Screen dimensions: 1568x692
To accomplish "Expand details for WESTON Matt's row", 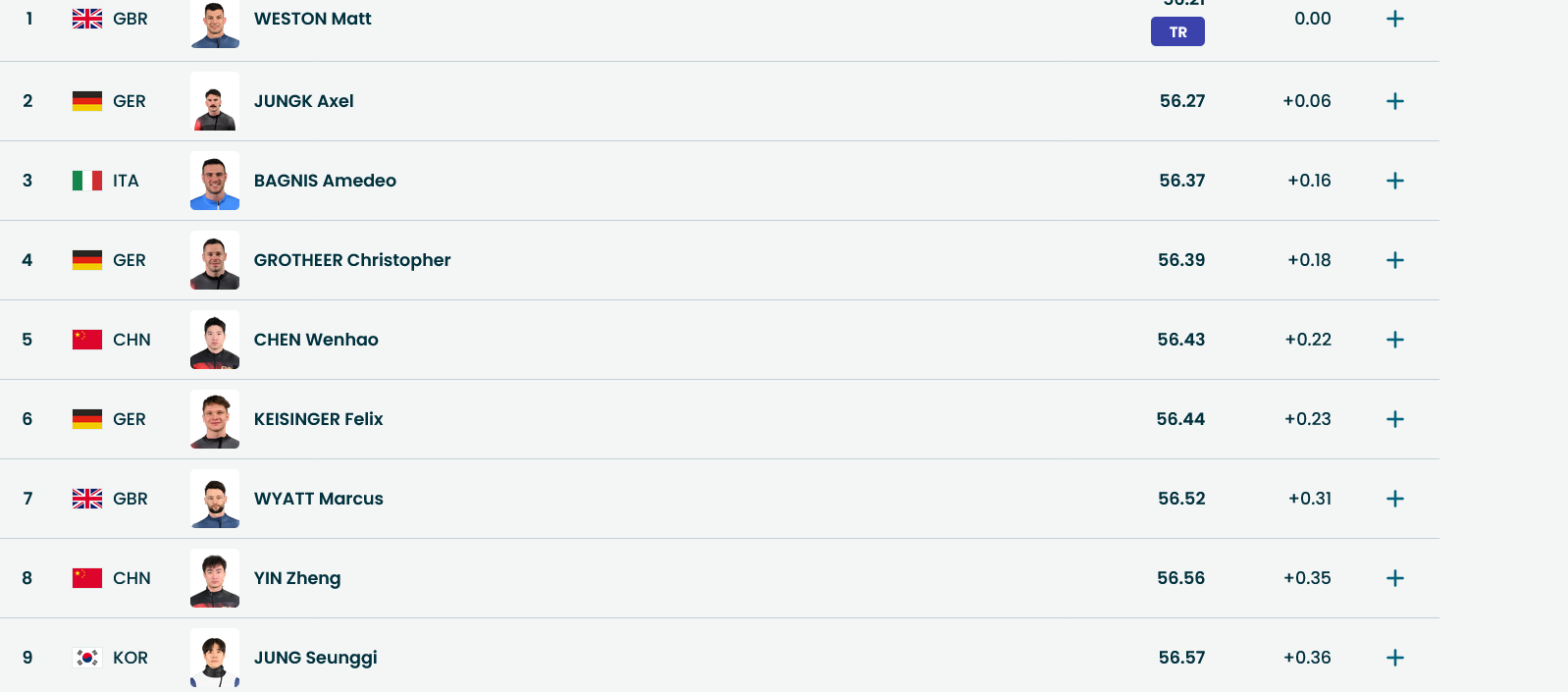I will (1394, 20).
